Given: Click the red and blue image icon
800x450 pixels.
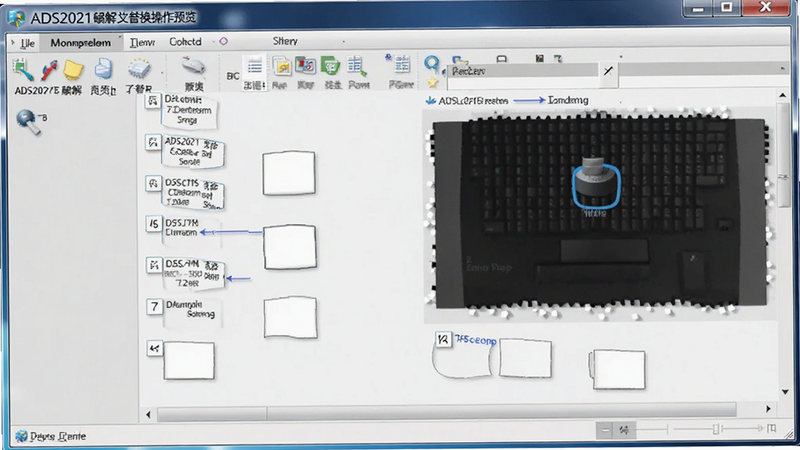Looking at the screenshot, I should point(306,66).
